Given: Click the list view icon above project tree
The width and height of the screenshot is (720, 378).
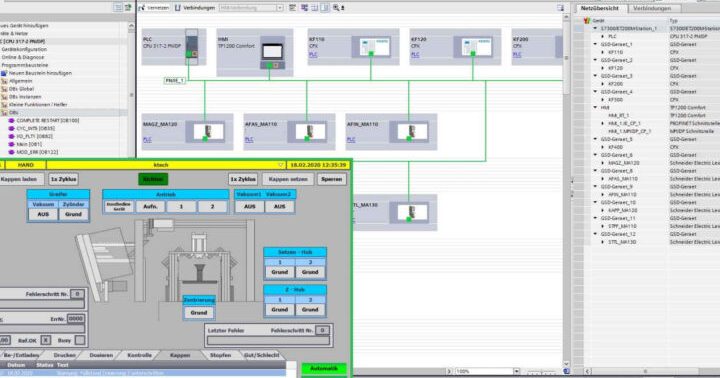Looking at the screenshot, I should [x=118, y=7].
